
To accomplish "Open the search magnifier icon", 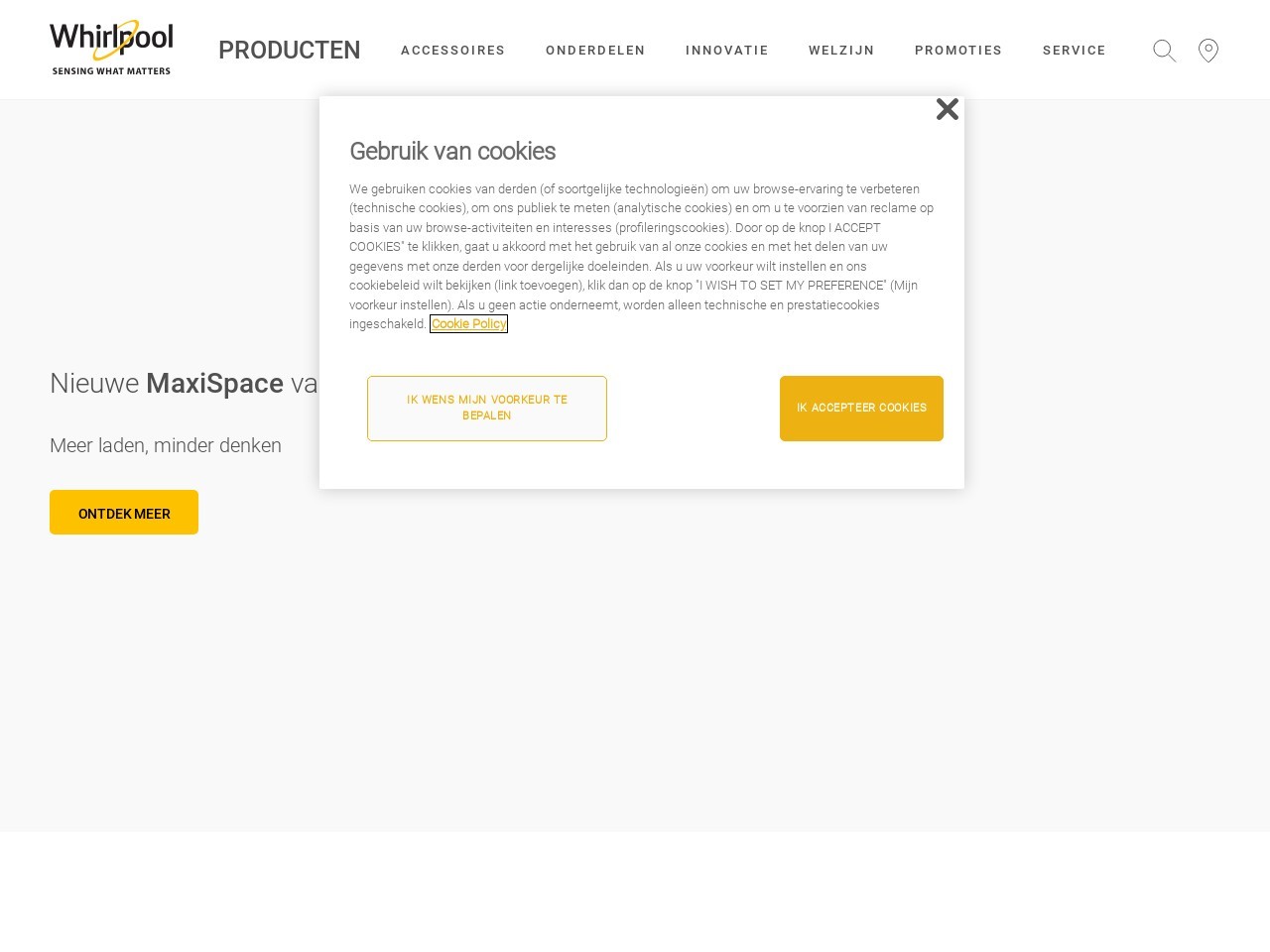I will coord(1164,51).
